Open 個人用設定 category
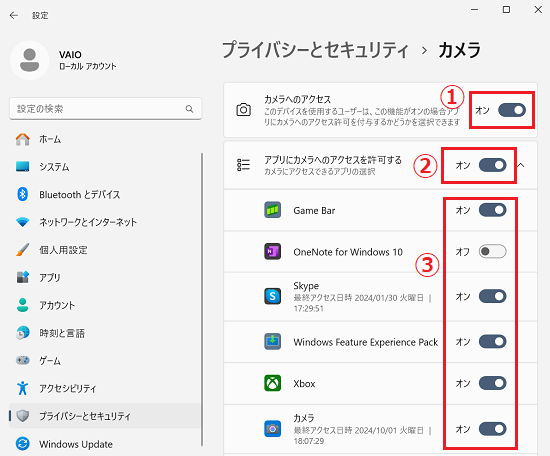The width and height of the screenshot is (550, 456). 105,250
